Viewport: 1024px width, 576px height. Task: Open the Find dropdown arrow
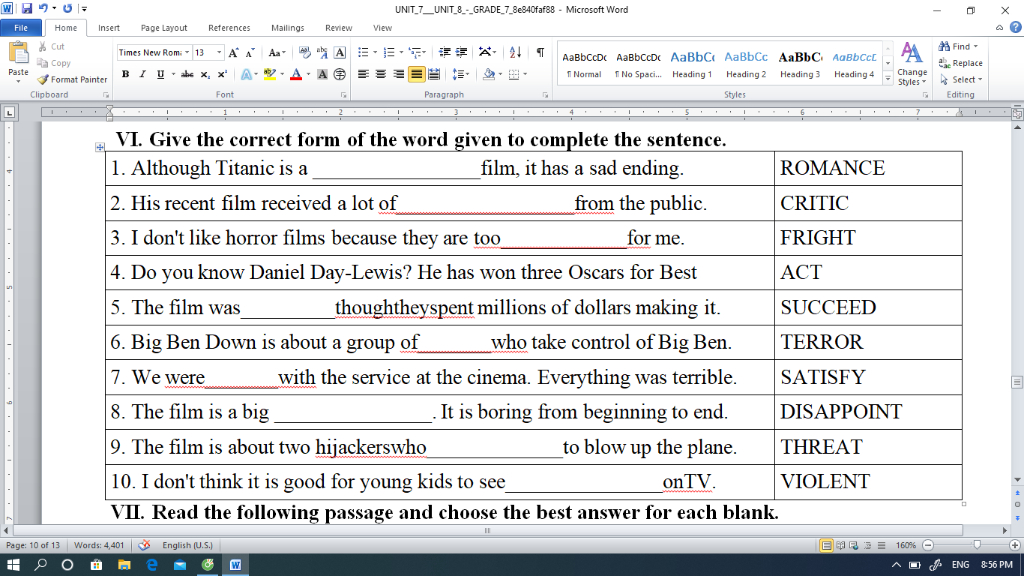(x=976, y=46)
